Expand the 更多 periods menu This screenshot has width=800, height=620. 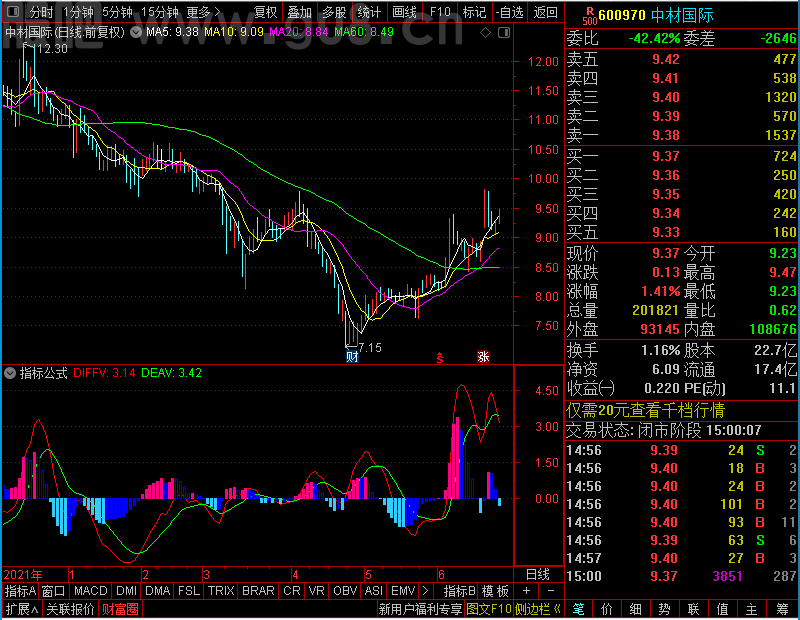click(203, 12)
